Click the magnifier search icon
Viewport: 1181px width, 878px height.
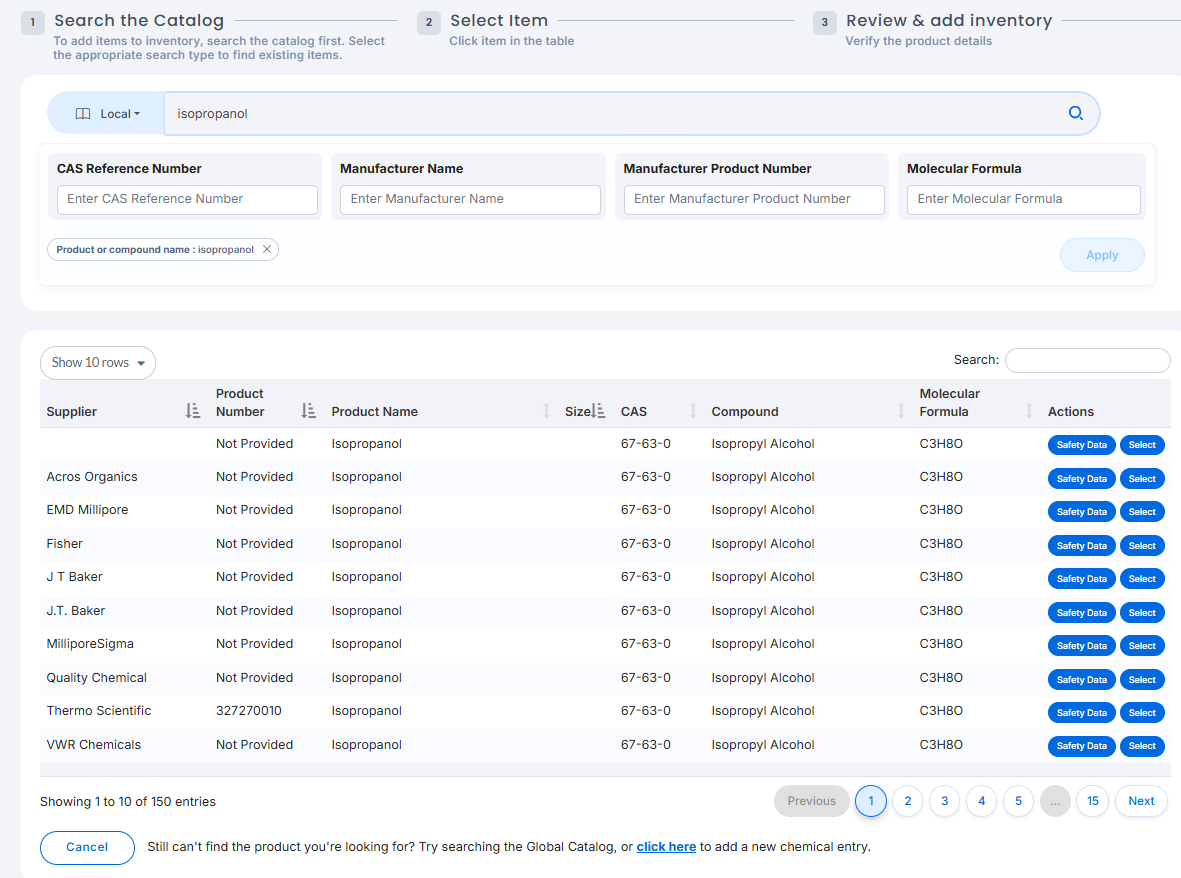pos(1076,113)
